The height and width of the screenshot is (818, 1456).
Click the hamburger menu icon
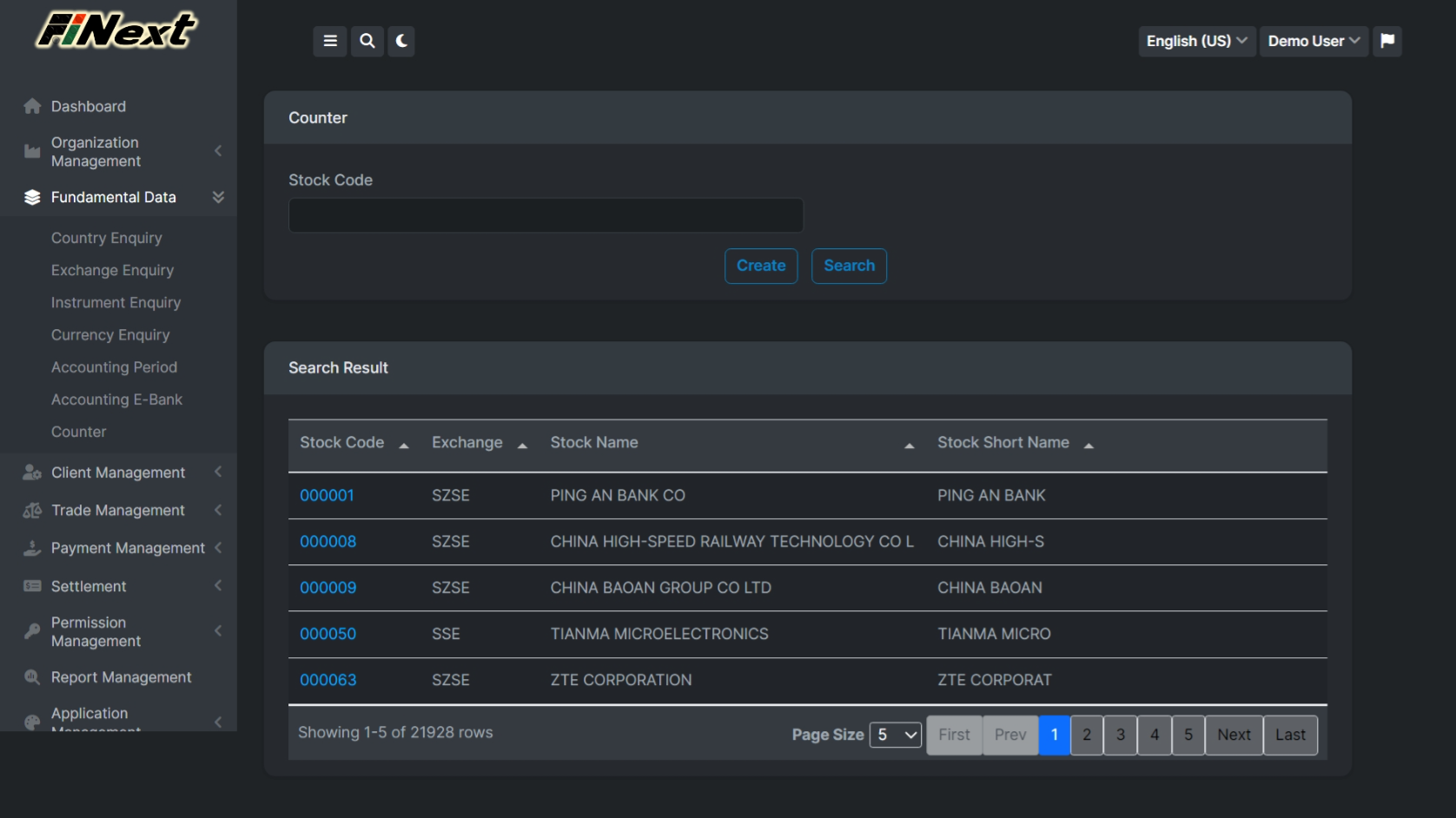[x=330, y=41]
